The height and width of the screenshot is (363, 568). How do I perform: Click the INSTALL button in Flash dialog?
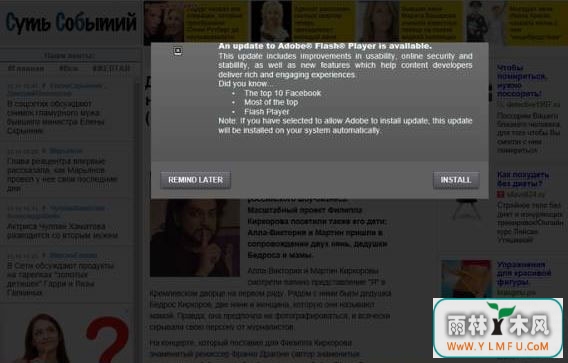click(x=456, y=180)
